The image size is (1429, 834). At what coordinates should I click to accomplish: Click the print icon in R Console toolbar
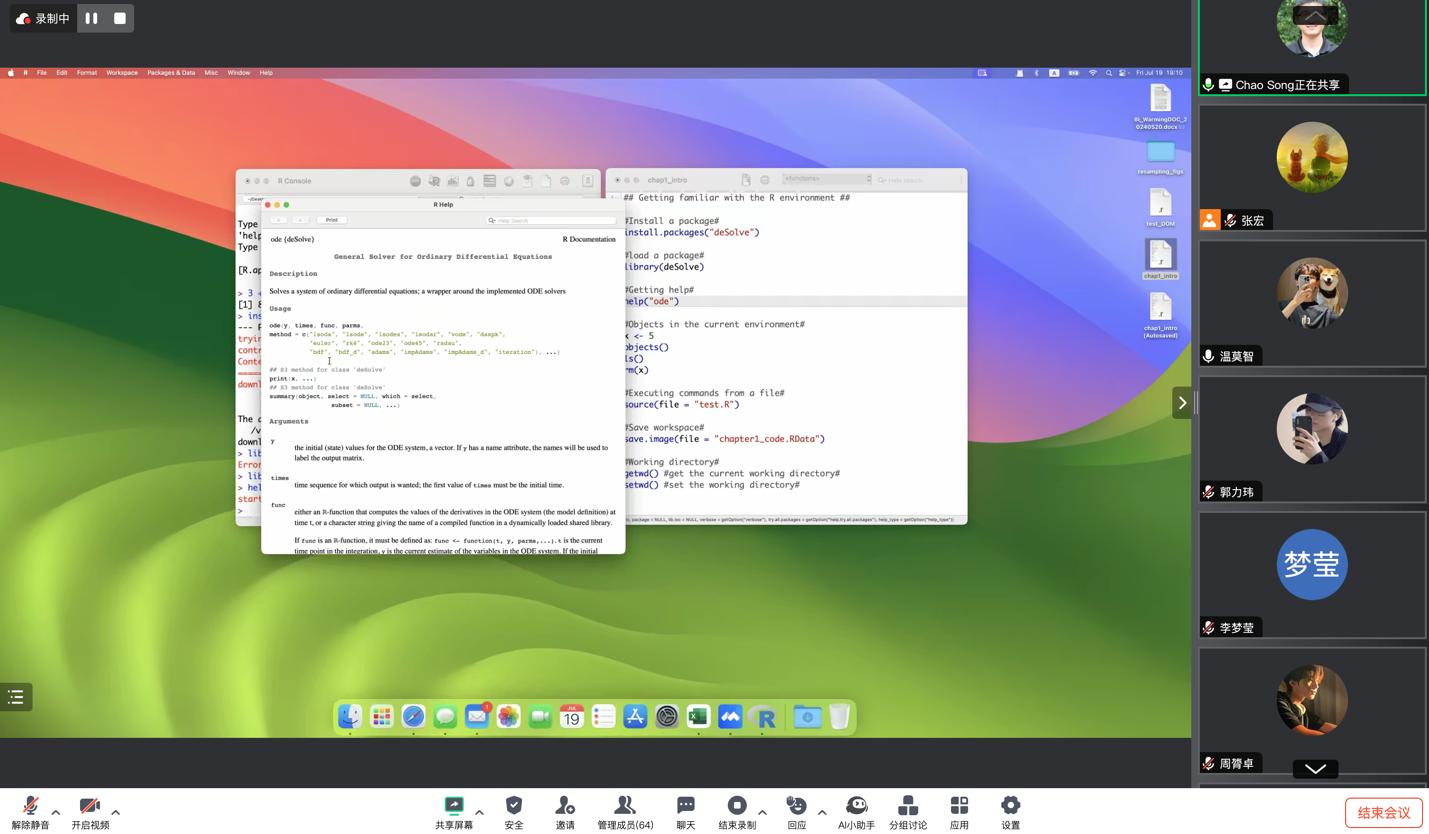(x=565, y=181)
